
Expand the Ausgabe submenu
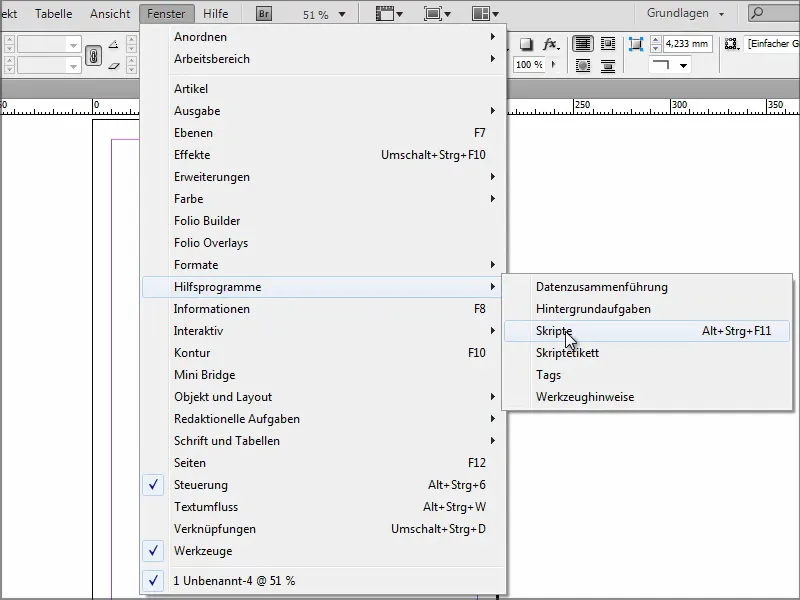[x=323, y=111]
